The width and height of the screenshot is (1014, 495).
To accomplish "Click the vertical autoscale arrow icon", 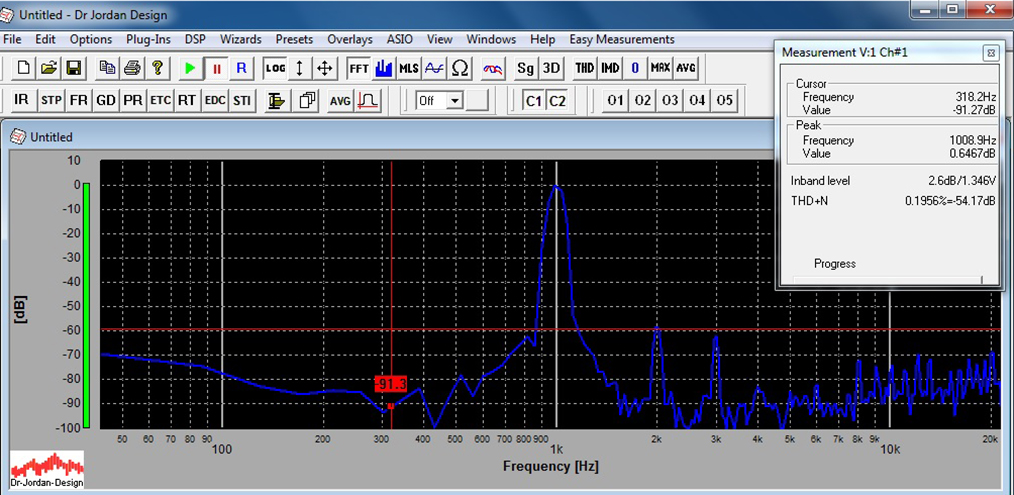I will click(299, 68).
